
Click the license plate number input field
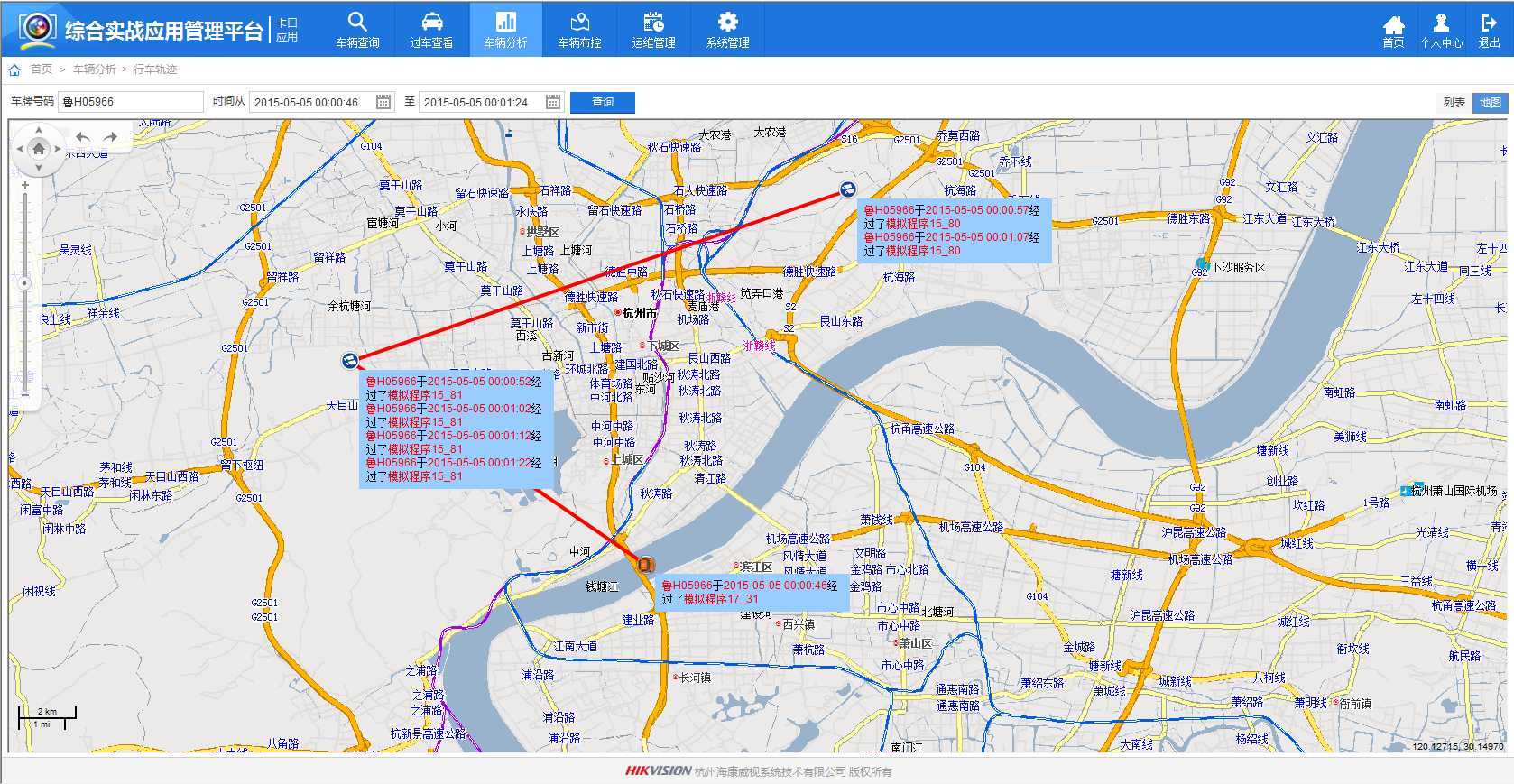pyautogui.click(x=130, y=102)
